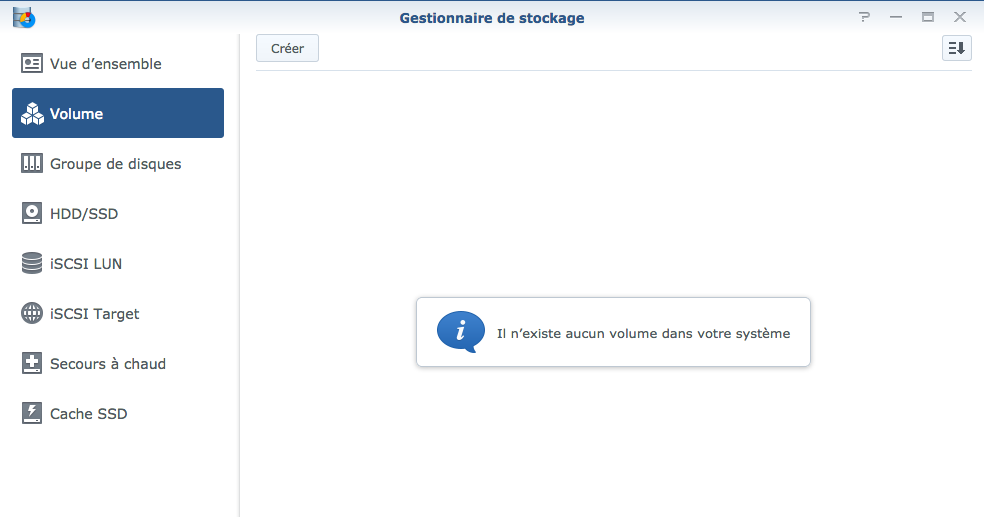Click the Vue d'ensemble overview card icon
This screenshot has height=517, width=984.
point(31,63)
